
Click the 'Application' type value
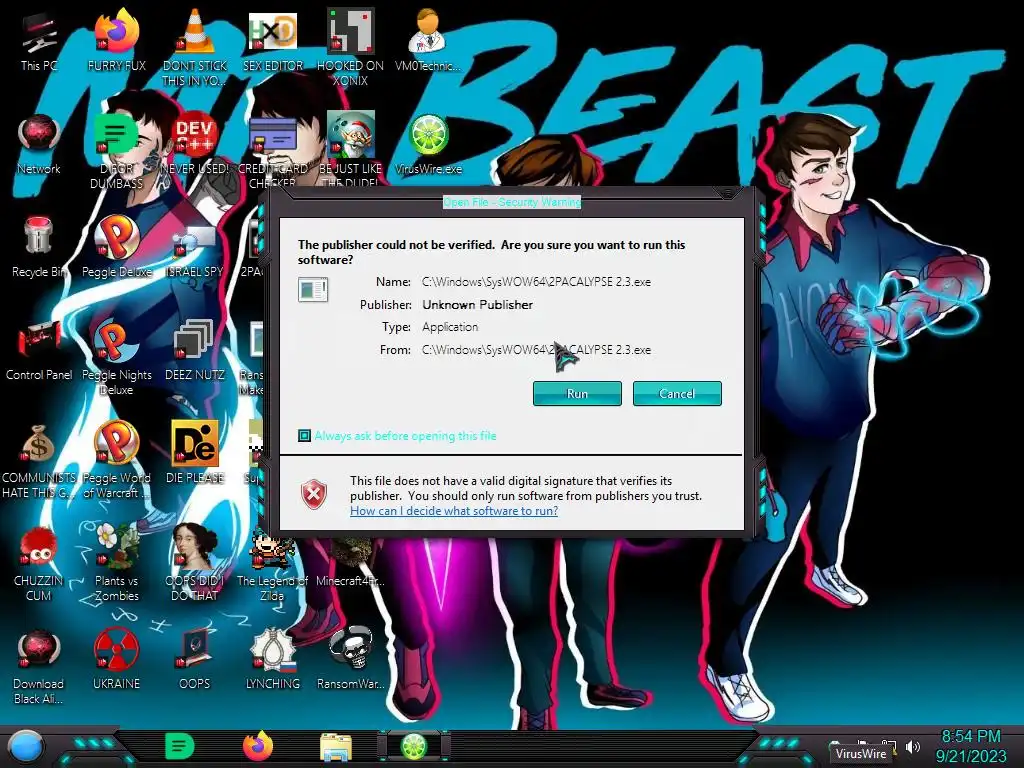click(450, 327)
